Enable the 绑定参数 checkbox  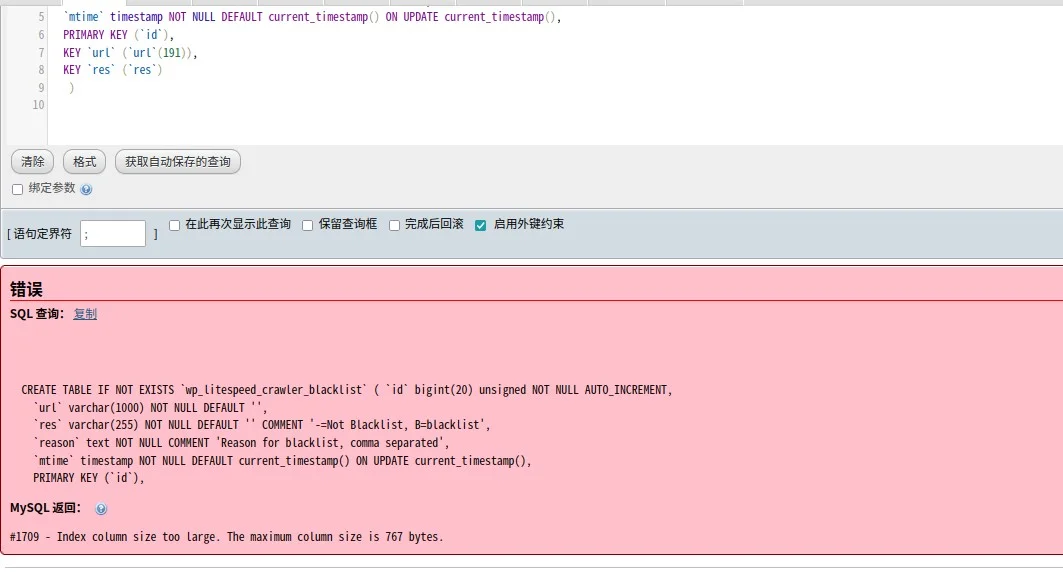pyautogui.click(x=18, y=189)
